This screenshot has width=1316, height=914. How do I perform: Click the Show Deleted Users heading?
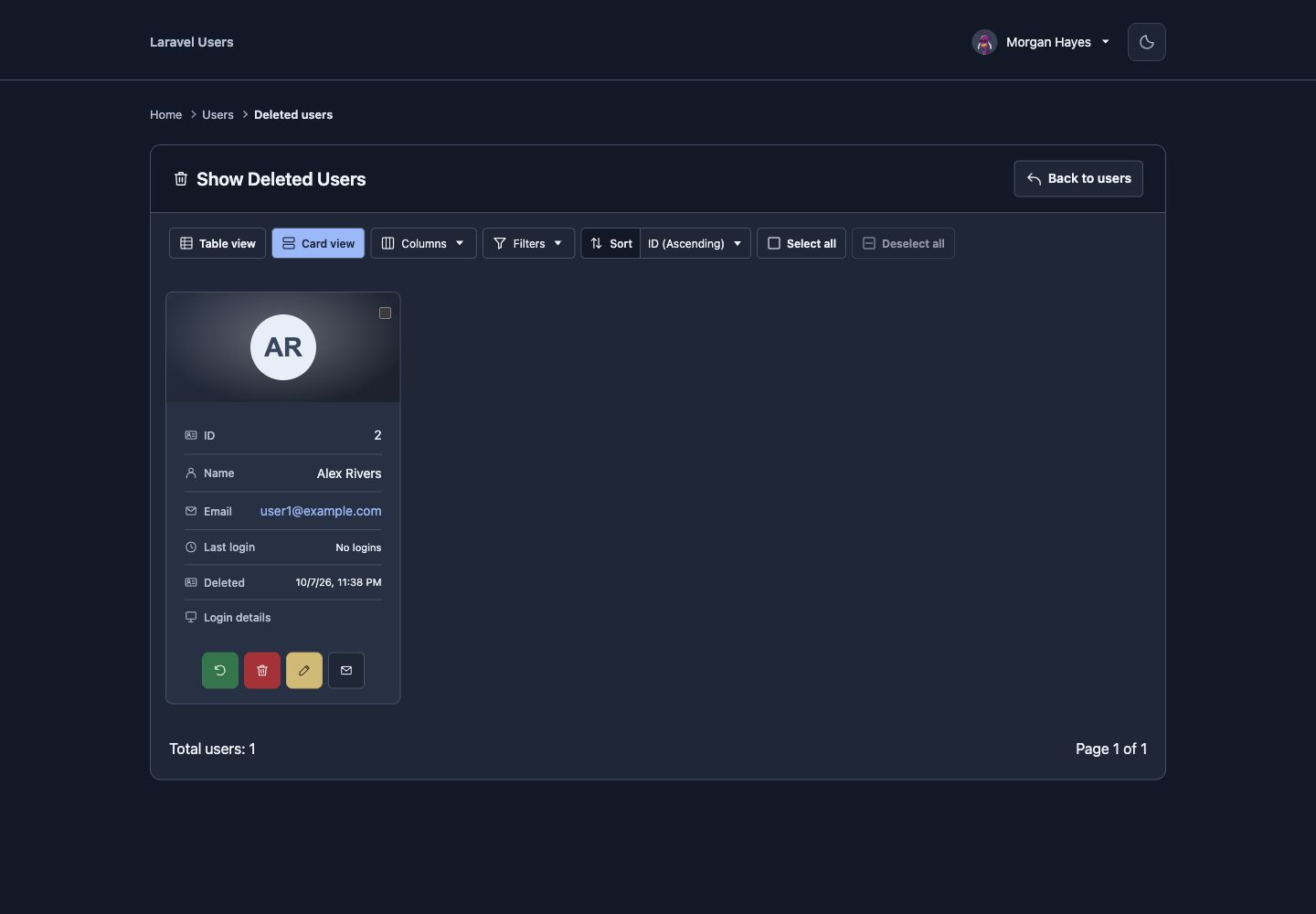(x=281, y=179)
